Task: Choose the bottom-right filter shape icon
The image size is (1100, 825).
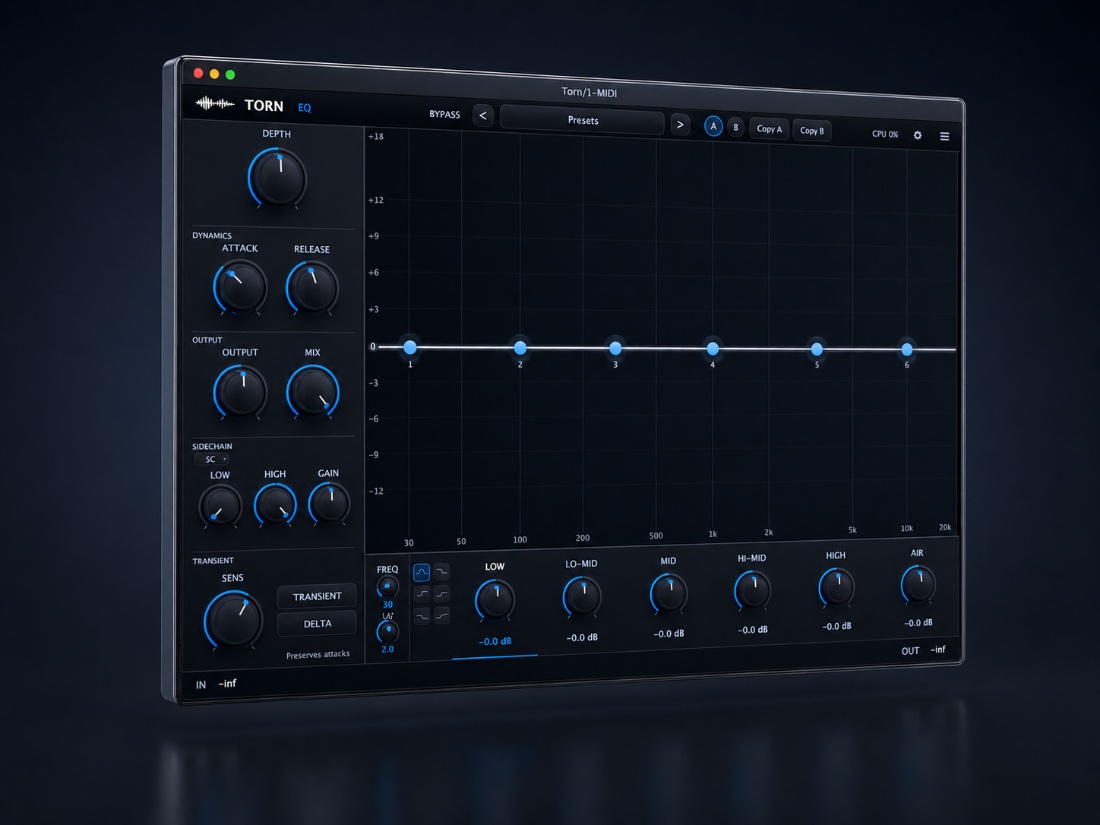Action: tap(442, 616)
